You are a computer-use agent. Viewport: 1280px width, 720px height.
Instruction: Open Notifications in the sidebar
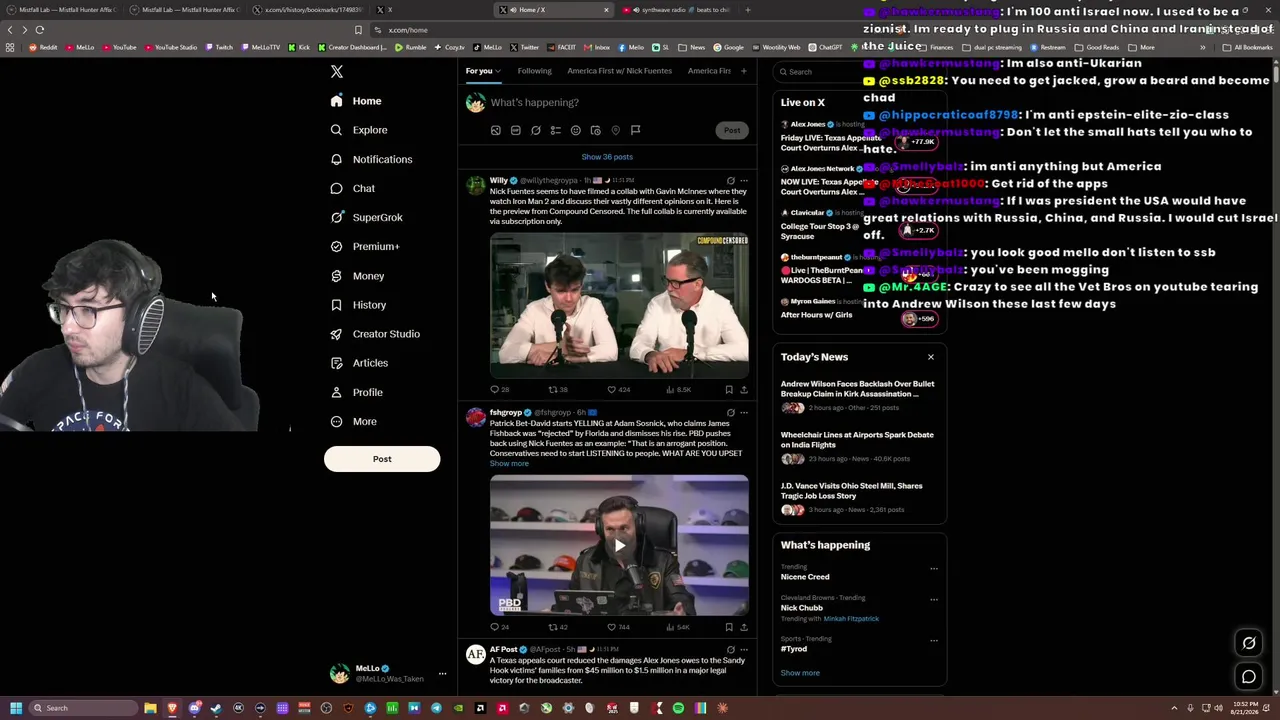pyautogui.click(x=371, y=159)
